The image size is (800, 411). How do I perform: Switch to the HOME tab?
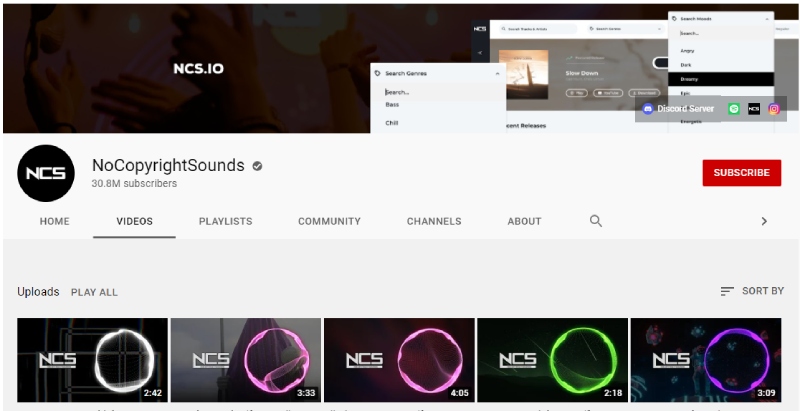[x=54, y=221]
